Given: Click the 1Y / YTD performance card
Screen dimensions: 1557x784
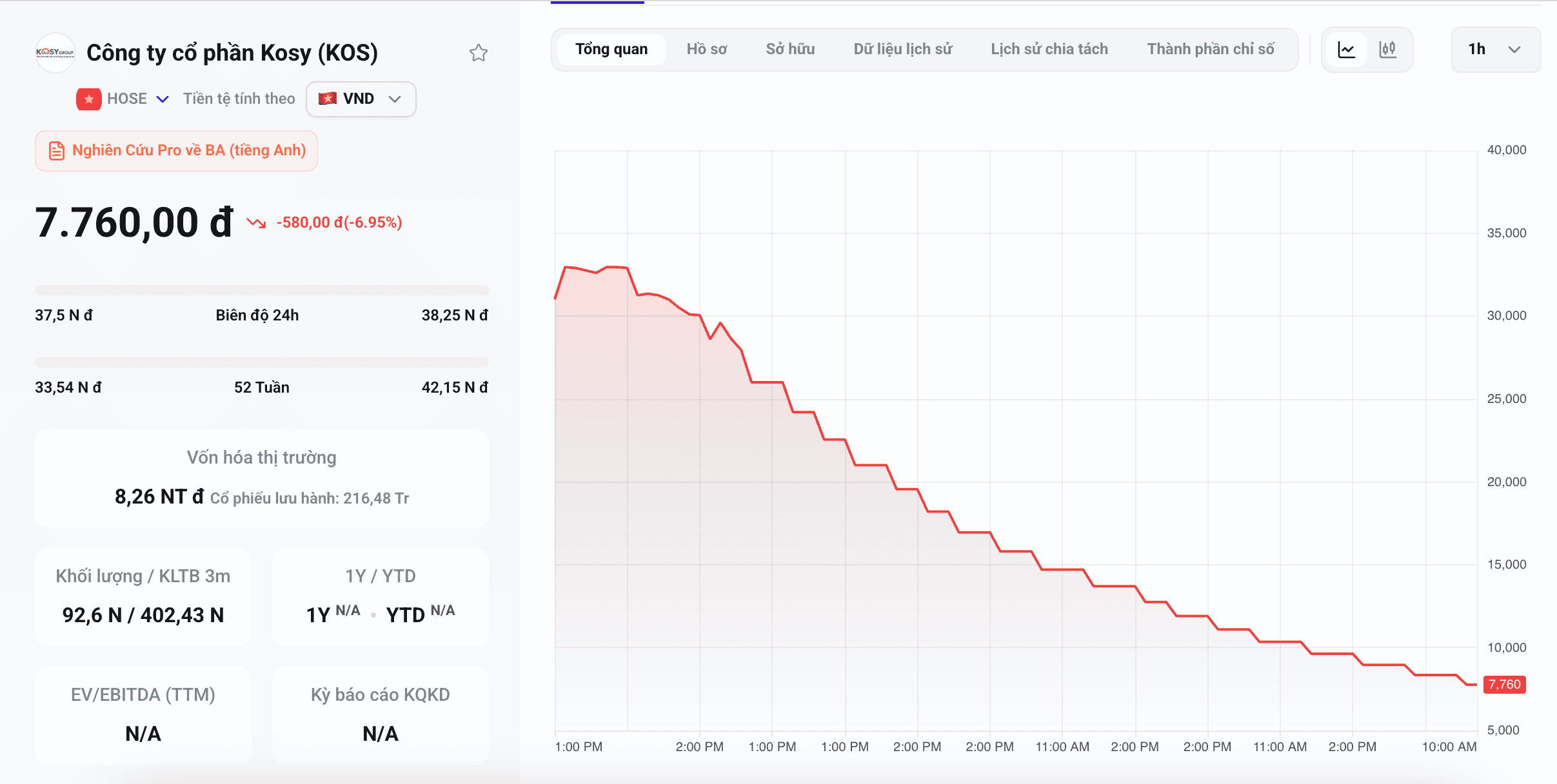Looking at the screenshot, I should [381, 597].
